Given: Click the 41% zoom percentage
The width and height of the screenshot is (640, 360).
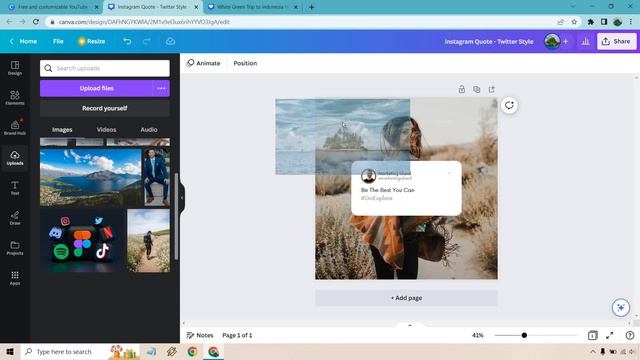Looking at the screenshot, I should click(x=478, y=335).
